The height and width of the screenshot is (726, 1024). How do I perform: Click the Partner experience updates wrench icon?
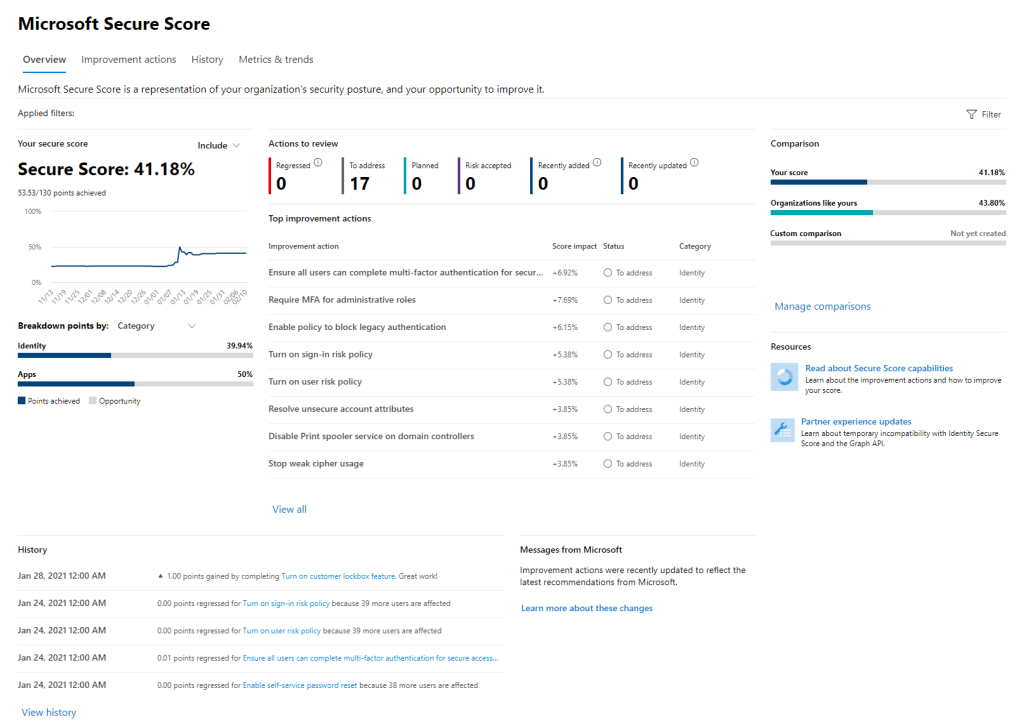click(784, 430)
